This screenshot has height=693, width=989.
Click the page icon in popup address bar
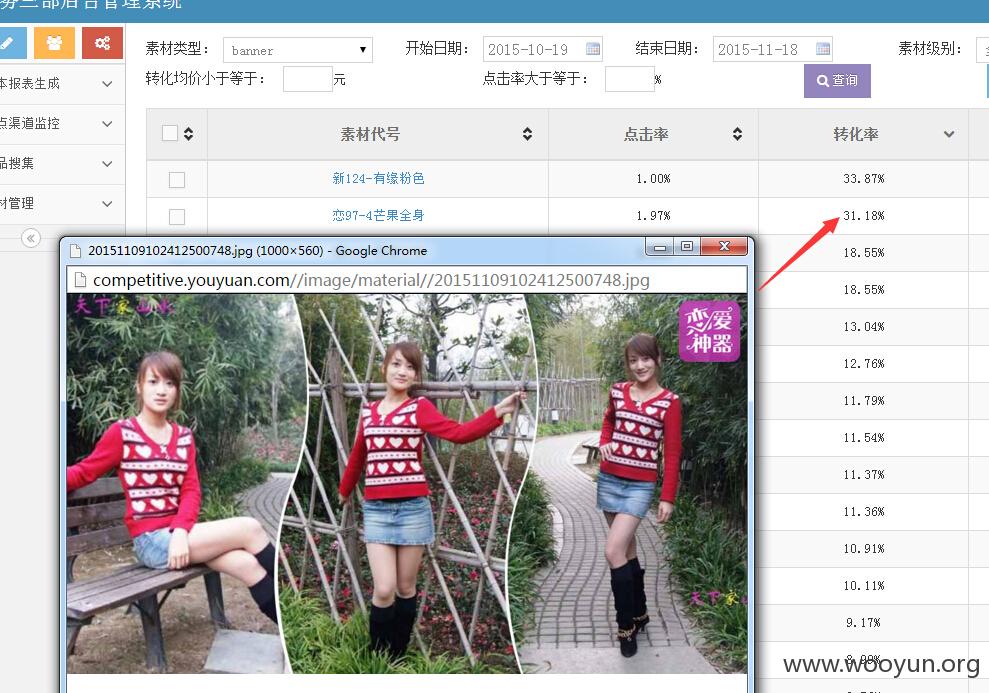79,280
